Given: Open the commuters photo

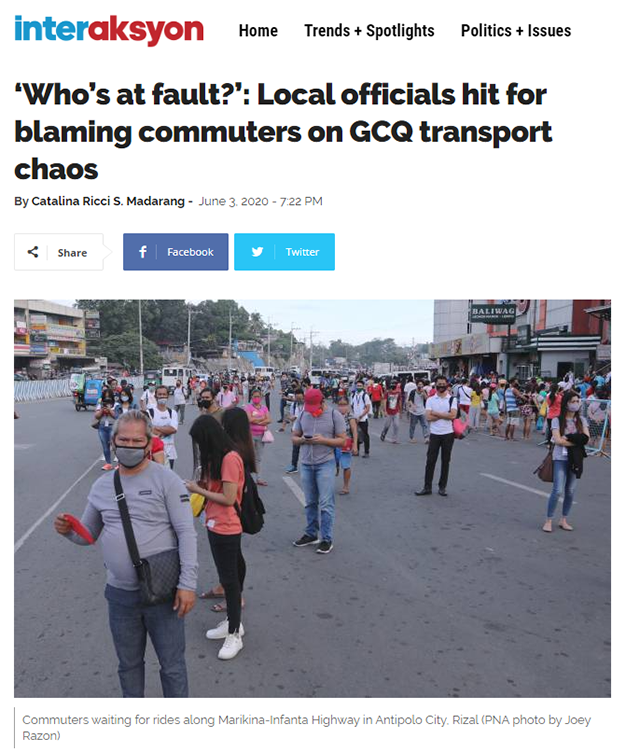Looking at the screenshot, I should click(x=312, y=498).
